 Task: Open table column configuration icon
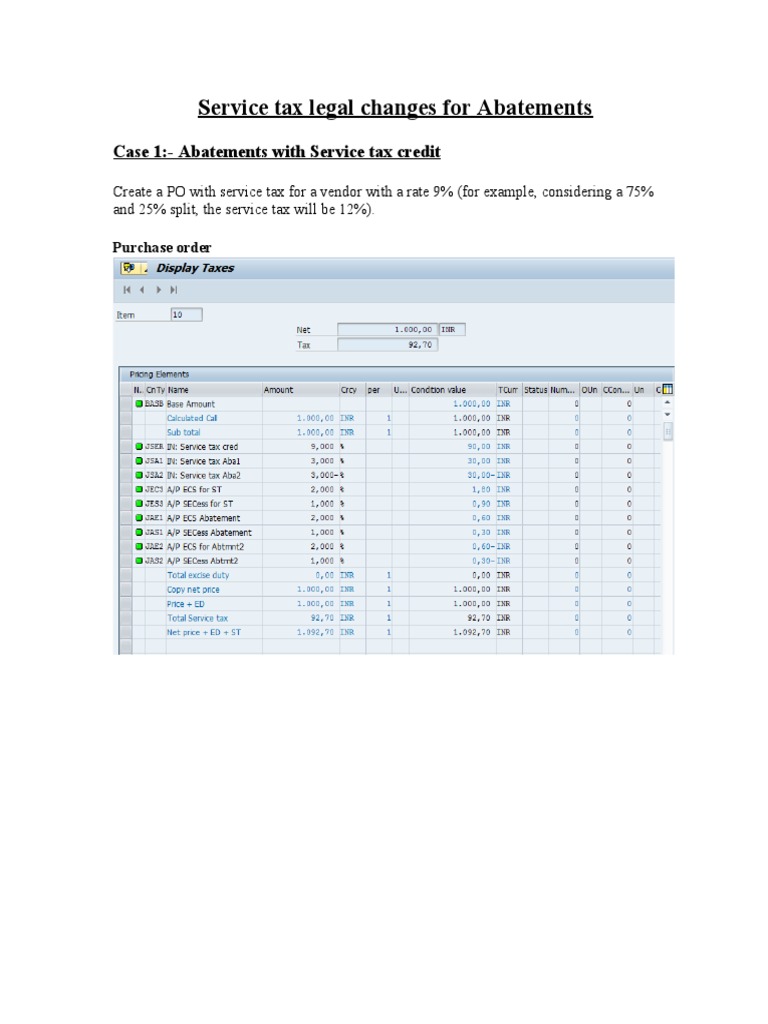[x=667, y=390]
